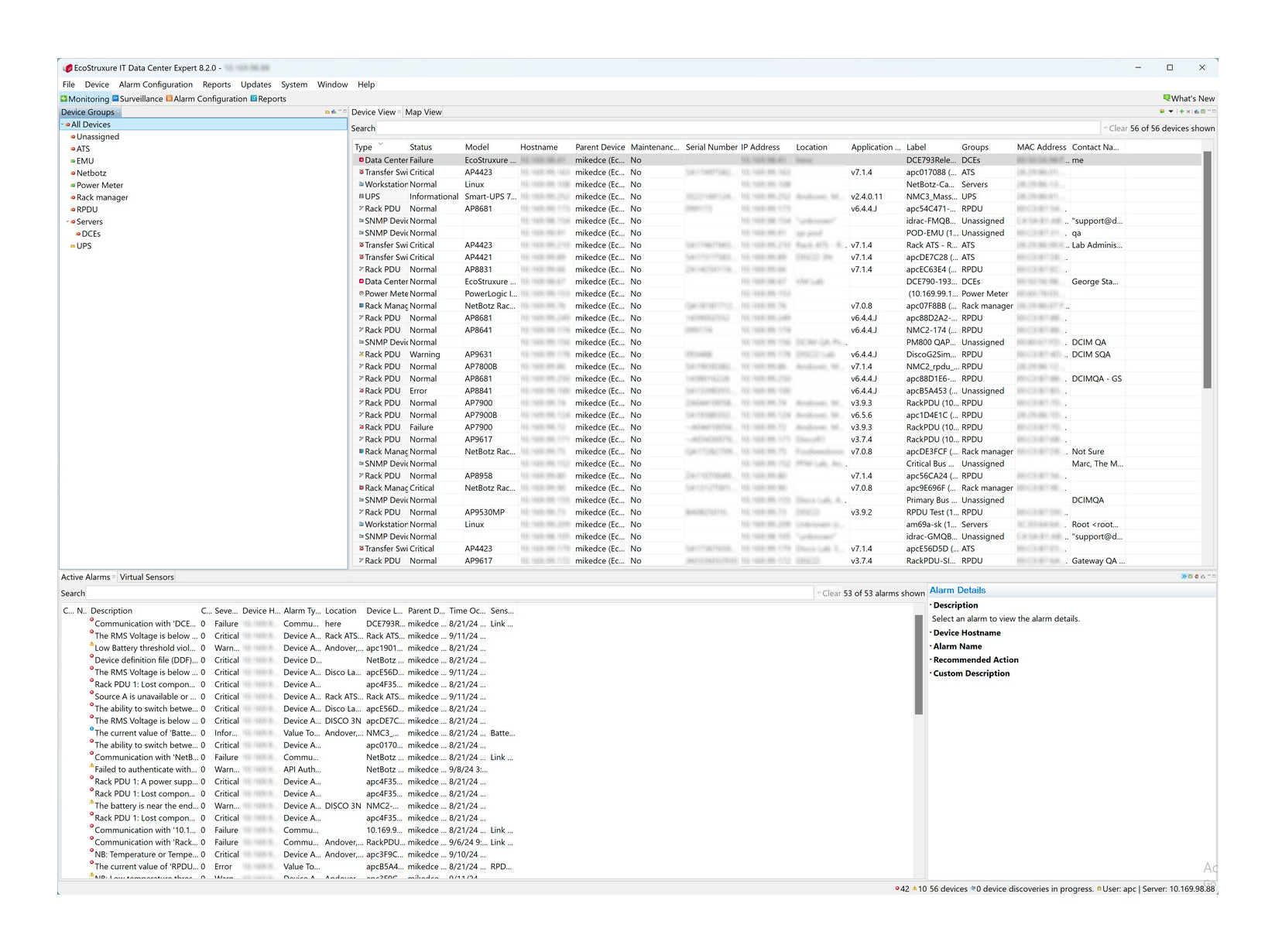The width and height of the screenshot is (1275, 952).
Task: Clear the device search filter
Action: pyautogui.click(x=1117, y=128)
